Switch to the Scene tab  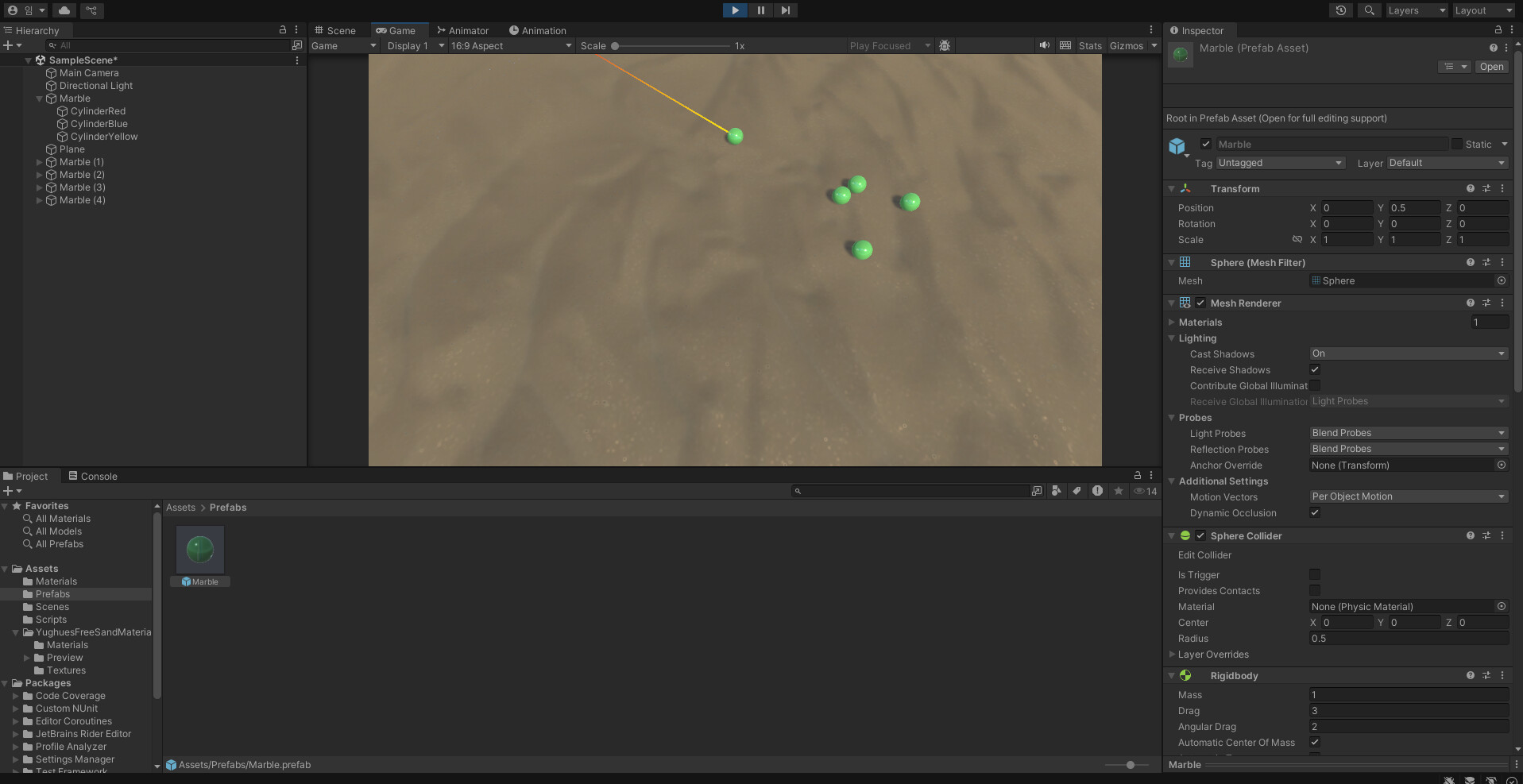[335, 30]
